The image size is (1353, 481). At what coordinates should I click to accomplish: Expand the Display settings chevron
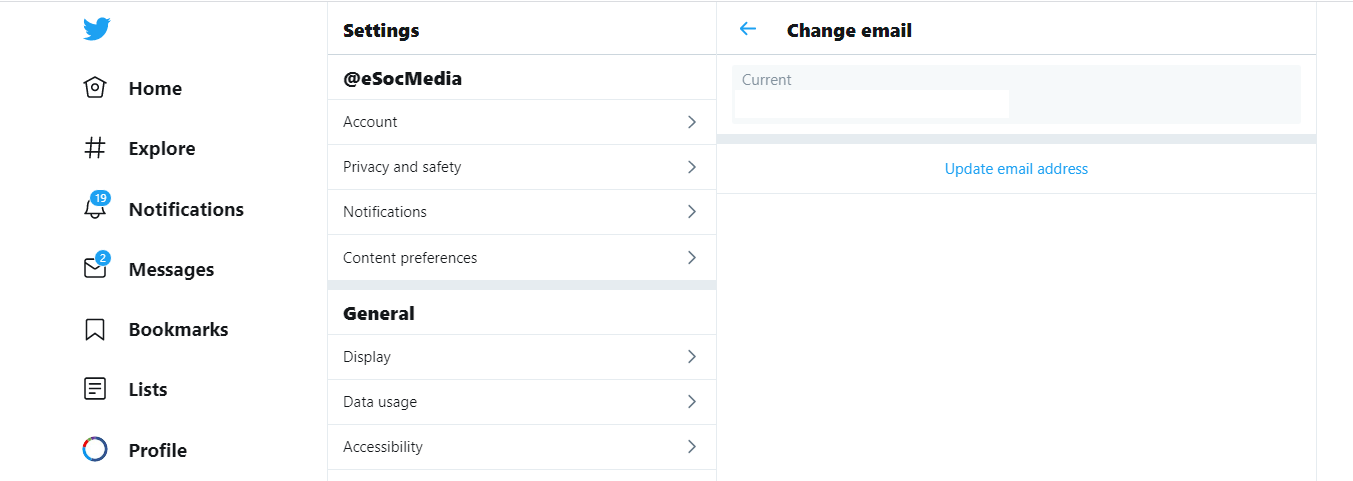[x=691, y=357]
